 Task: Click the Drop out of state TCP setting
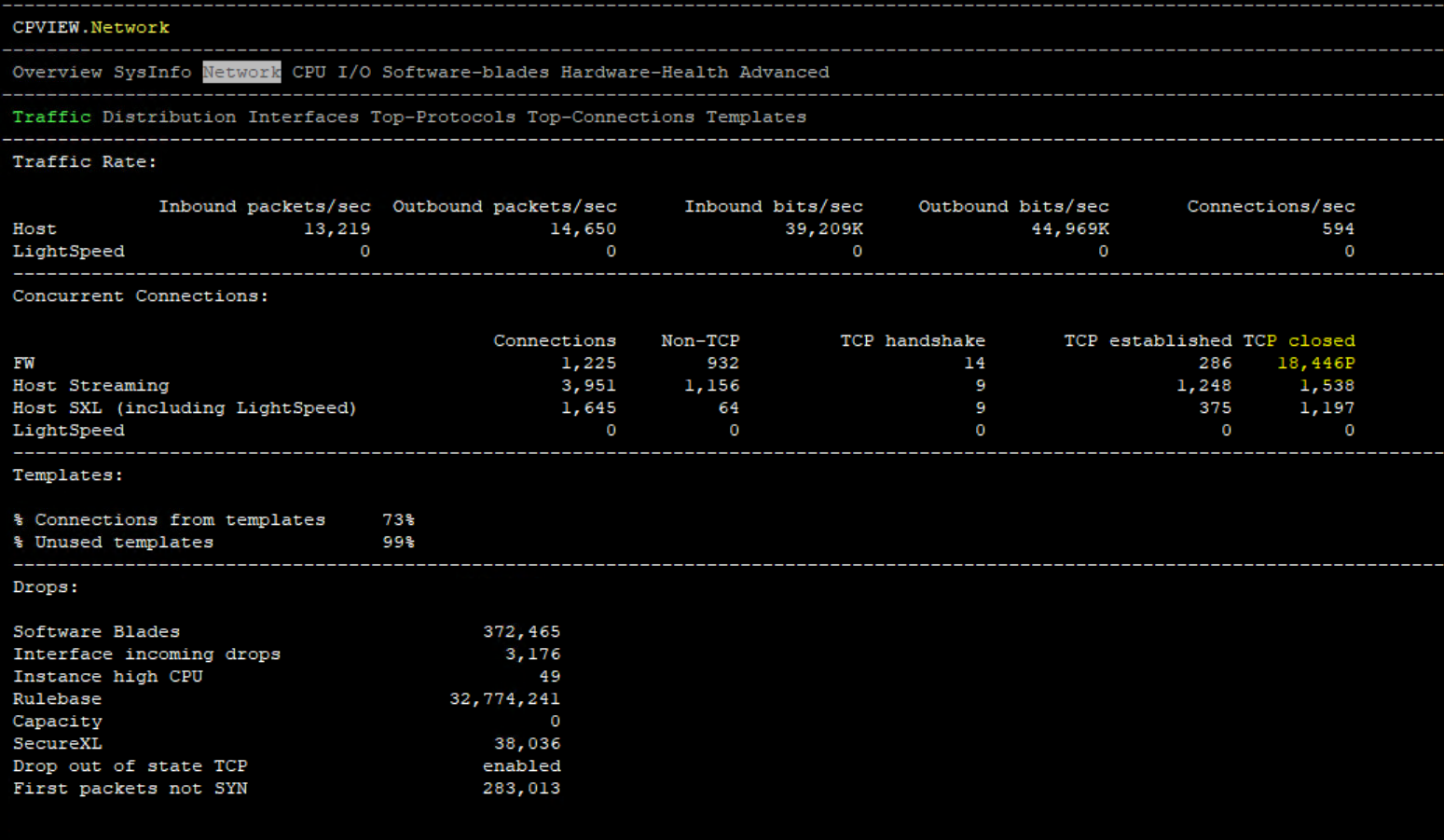click(x=130, y=765)
